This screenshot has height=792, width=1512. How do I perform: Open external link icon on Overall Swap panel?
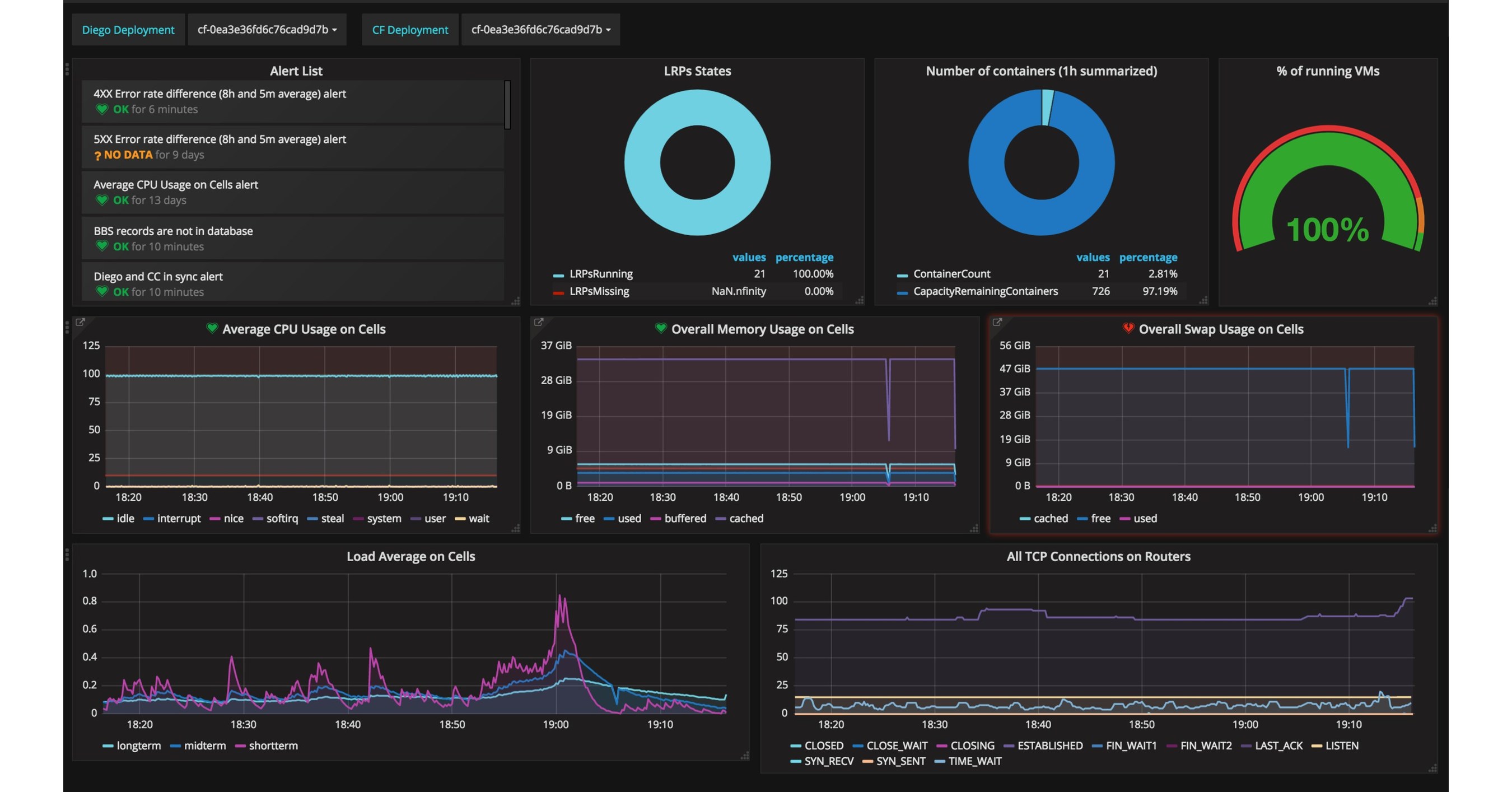tap(997, 322)
